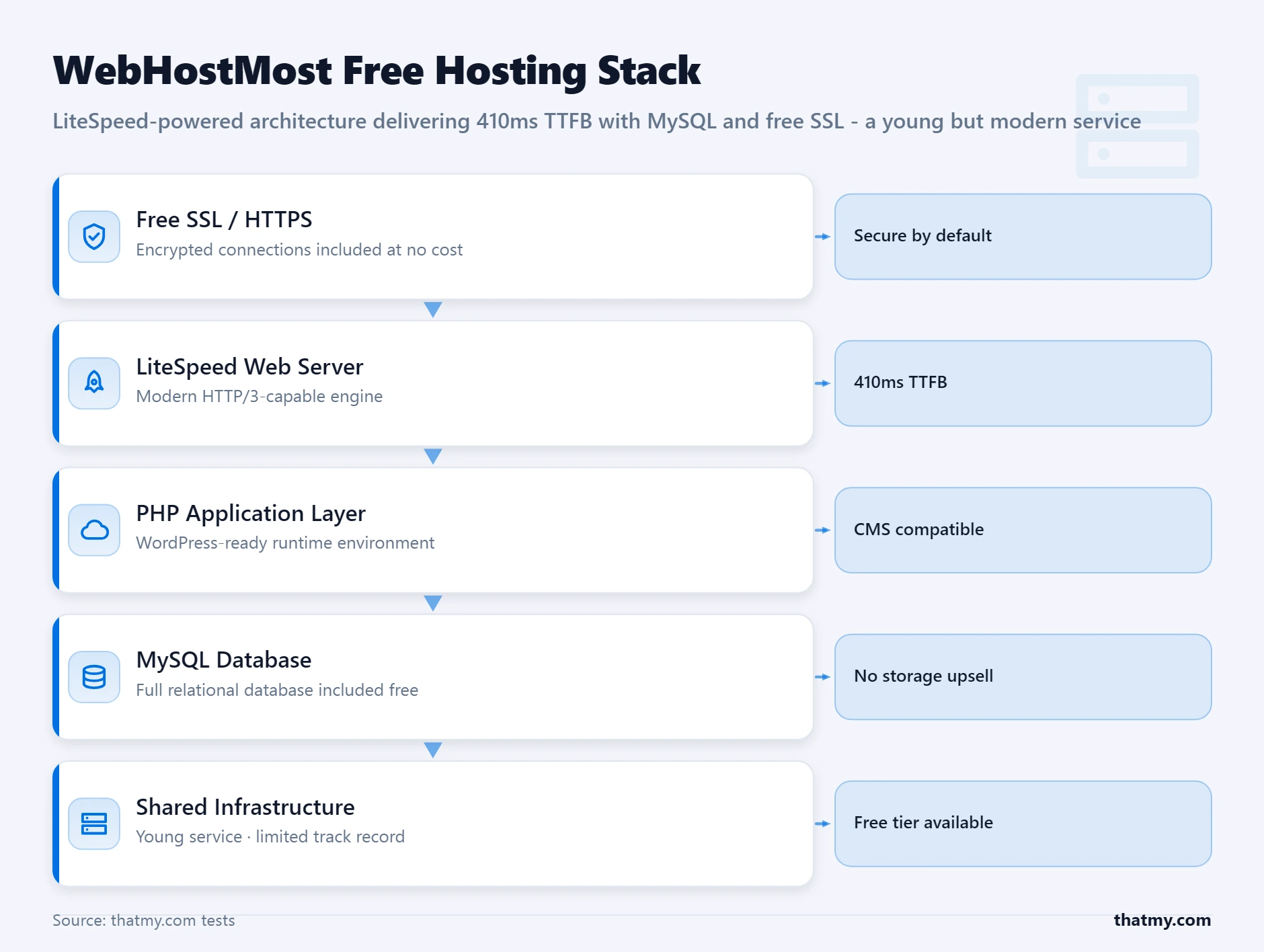This screenshot has height=952, width=1264.
Task: Click the 'Shared Infrastructure' heading
Action: (245, 807)
